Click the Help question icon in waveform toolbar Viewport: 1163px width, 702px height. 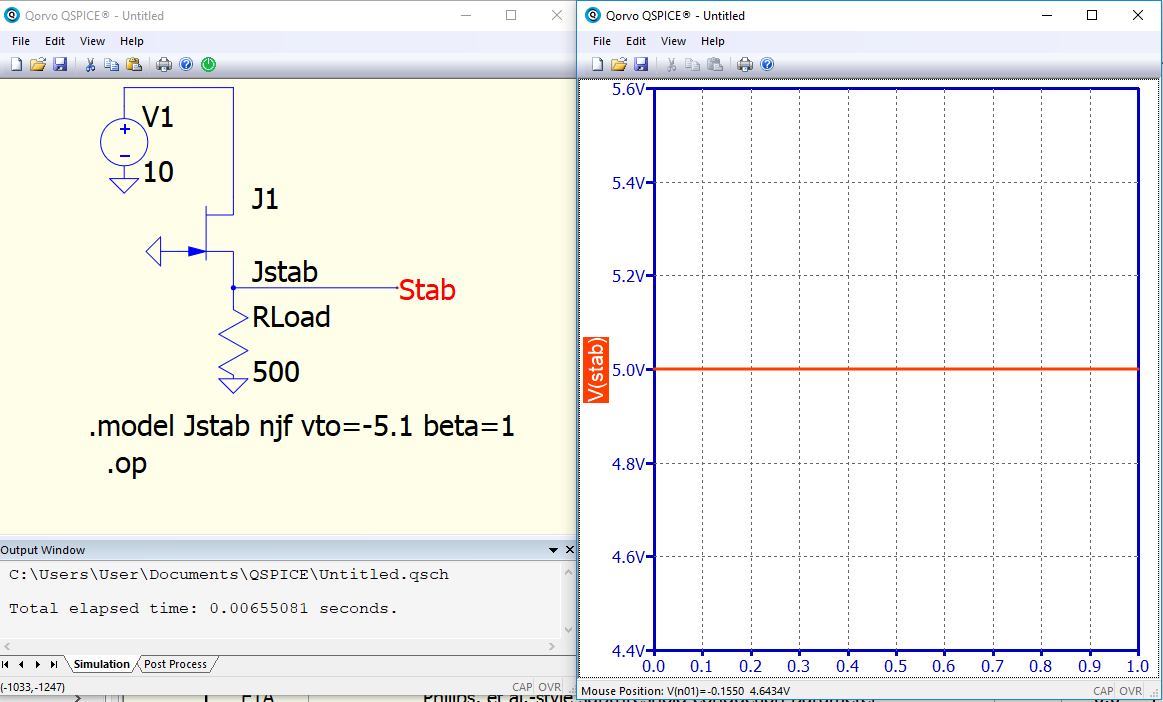[768, 65]
